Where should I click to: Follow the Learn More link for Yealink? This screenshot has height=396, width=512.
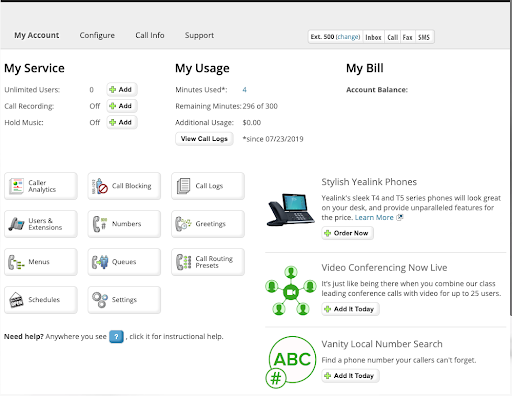coord(374,217)
